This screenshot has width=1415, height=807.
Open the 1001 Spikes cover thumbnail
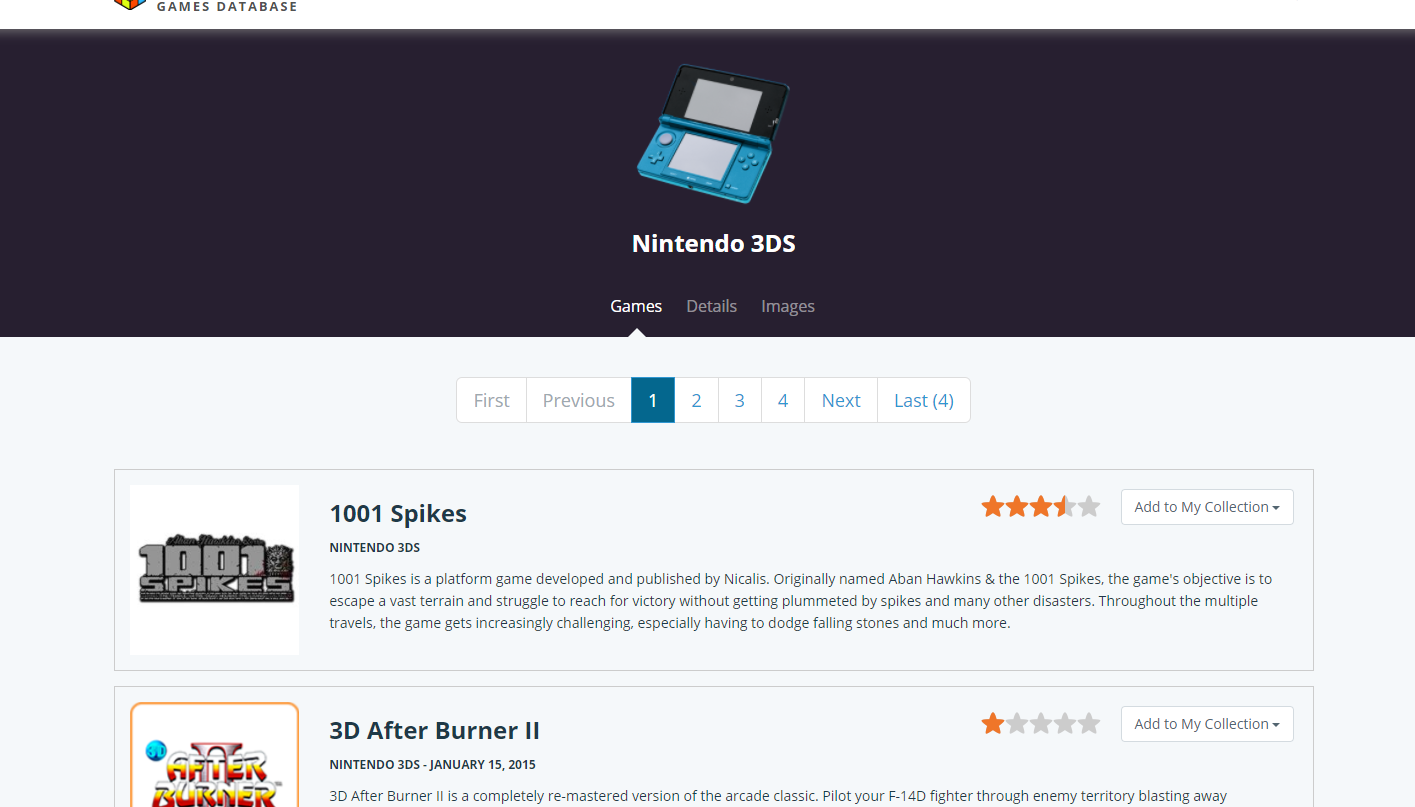point(215,570)
